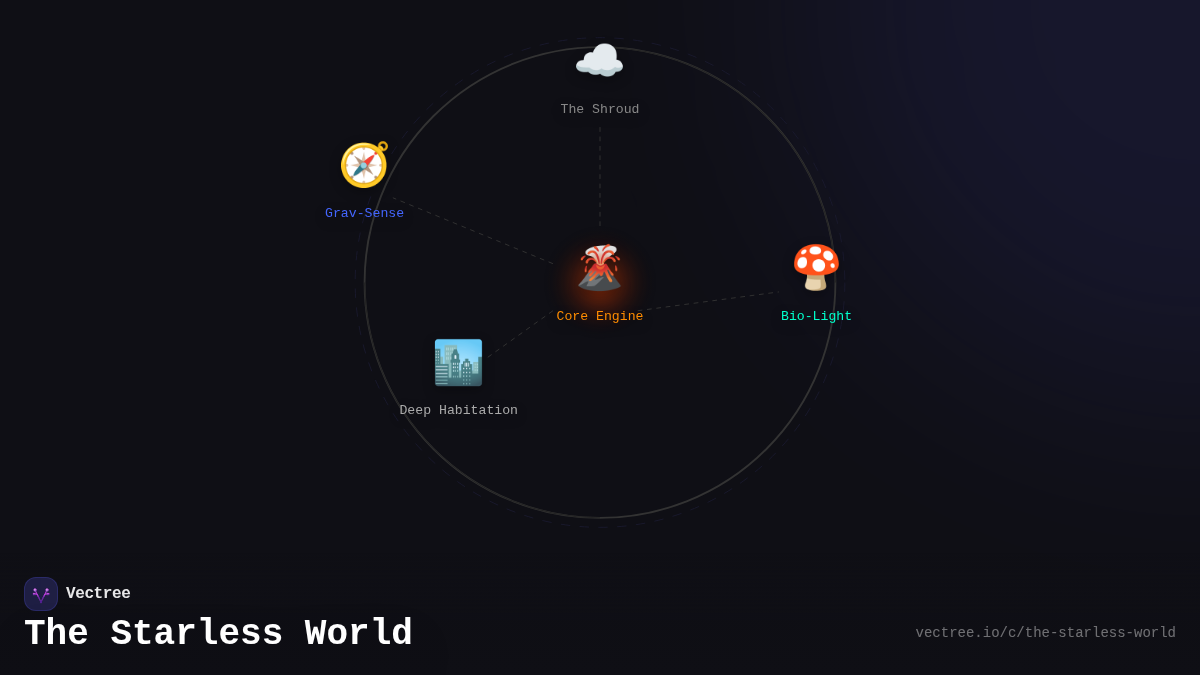Select the glowing Core Engine node
The width and height of the screenshot is (1200, 675).
(599, 266)
